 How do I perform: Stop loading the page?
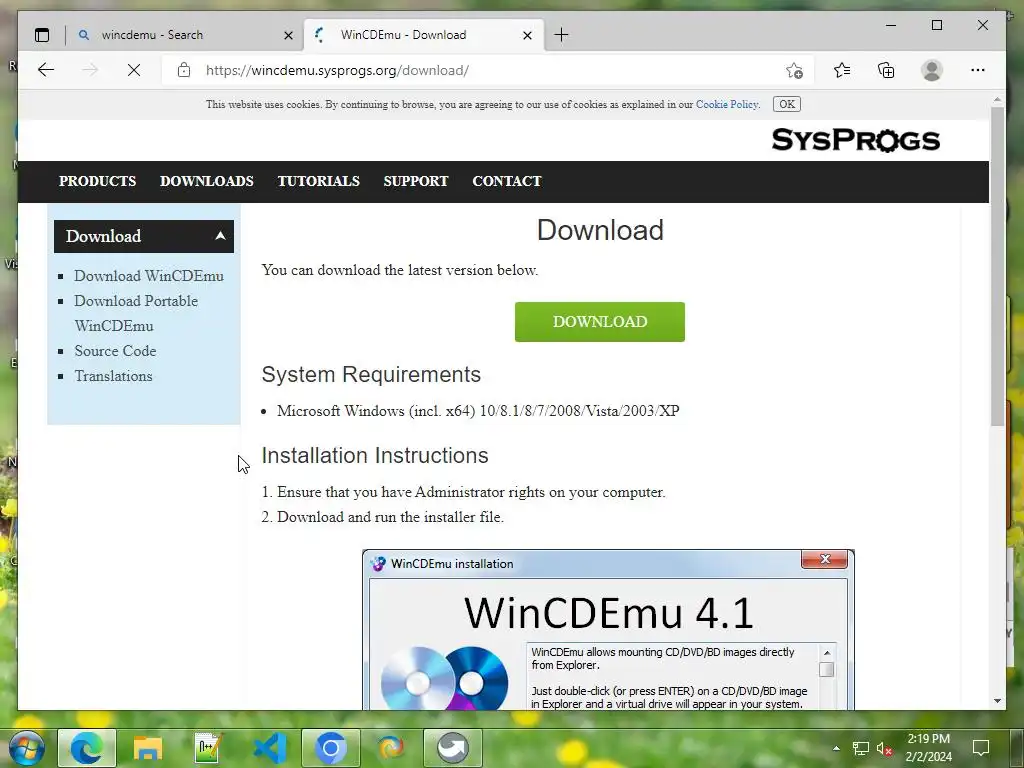coord(134,70)
